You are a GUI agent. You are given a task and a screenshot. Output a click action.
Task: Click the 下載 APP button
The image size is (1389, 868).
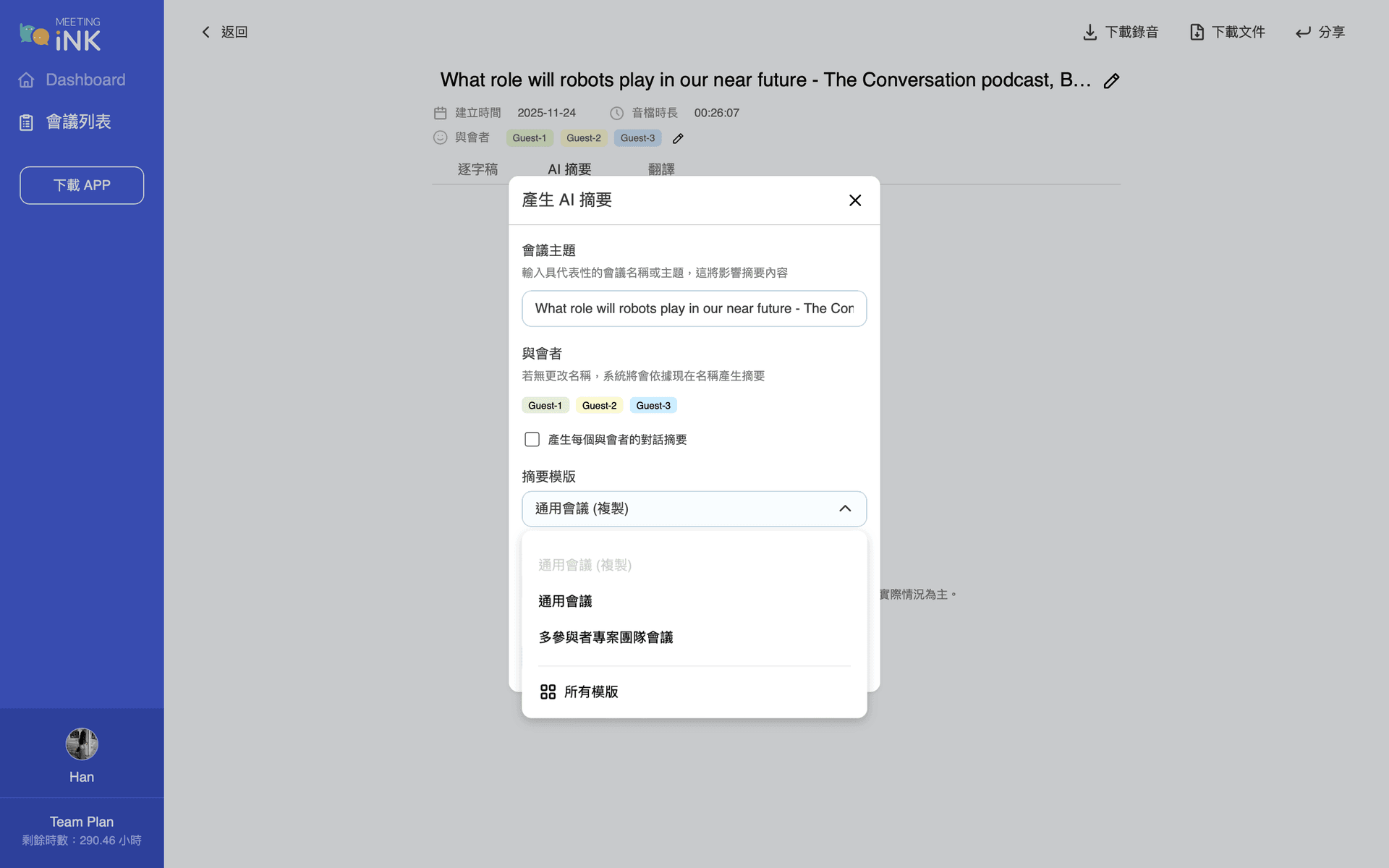click(81, 185)
